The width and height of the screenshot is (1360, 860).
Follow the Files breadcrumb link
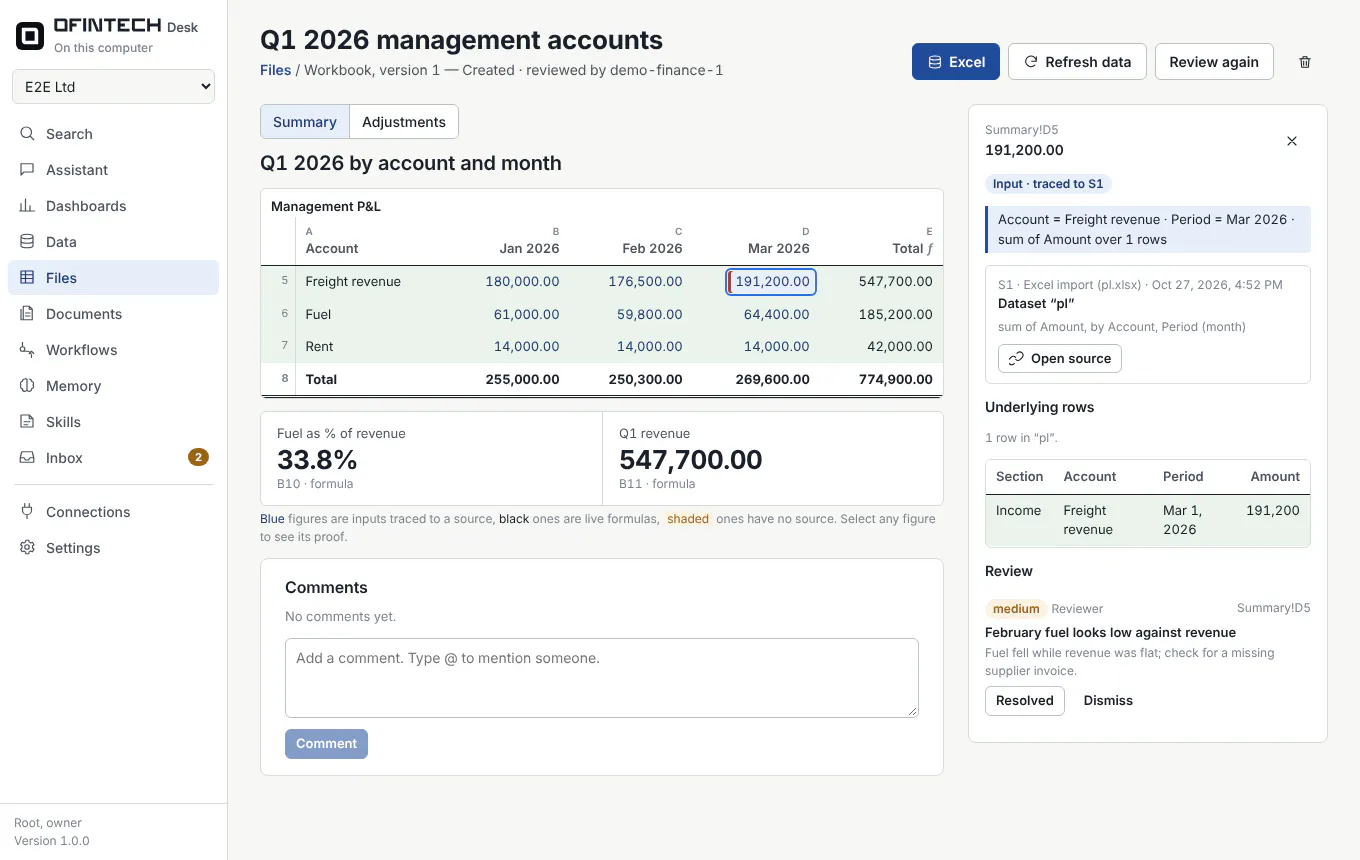pyautogui.click(x=275, y=70)
